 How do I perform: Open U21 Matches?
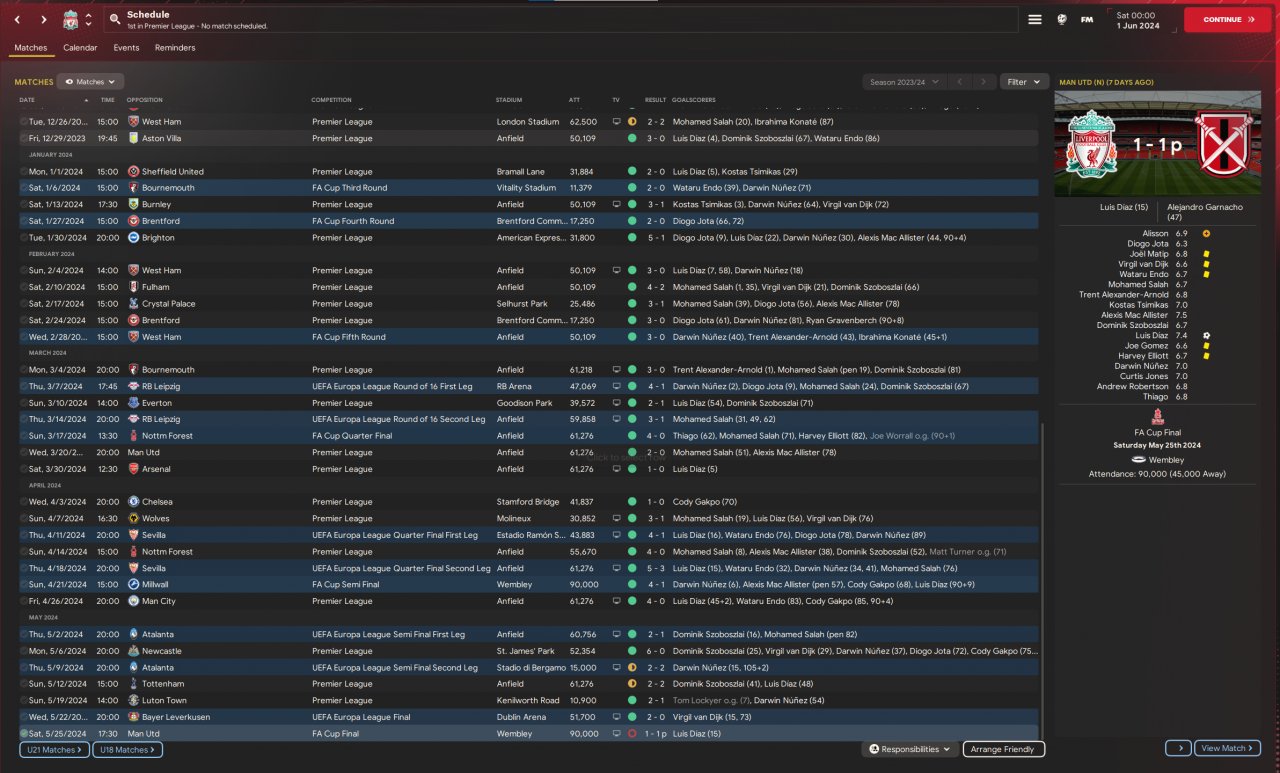click(x=54, y=749)
